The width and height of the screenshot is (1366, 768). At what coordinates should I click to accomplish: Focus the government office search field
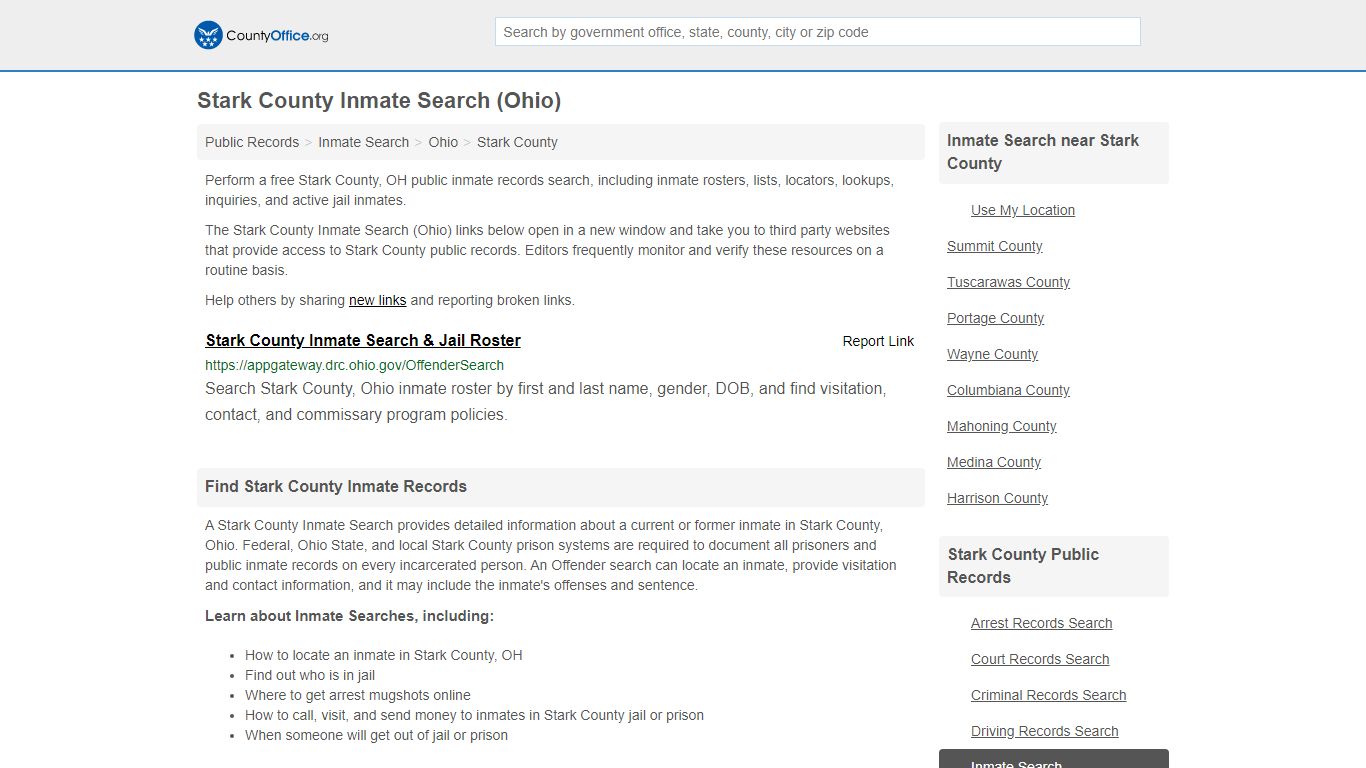tap(817, 32)
